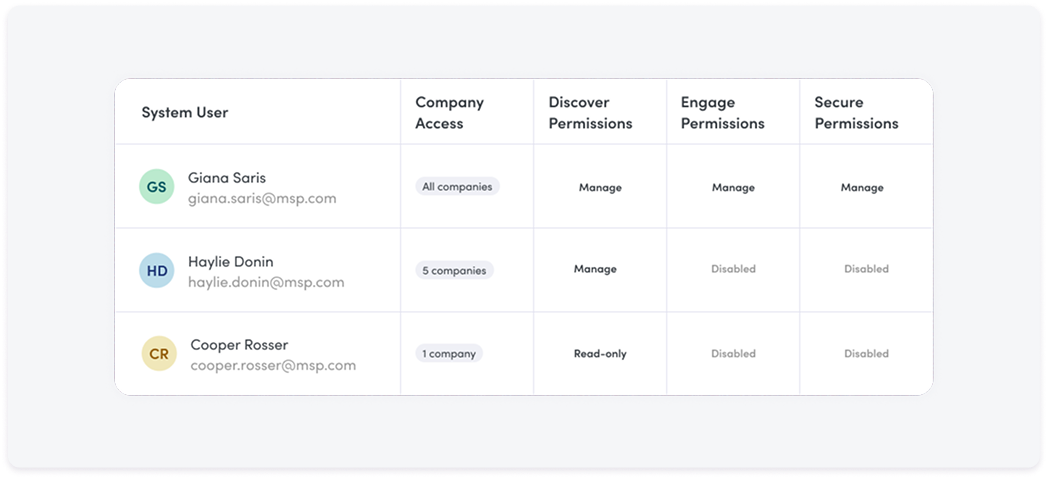This screenshot has width=1049, height=479.
Task: Open the Giana Saris user name
Action: click(x=227, y=178)
